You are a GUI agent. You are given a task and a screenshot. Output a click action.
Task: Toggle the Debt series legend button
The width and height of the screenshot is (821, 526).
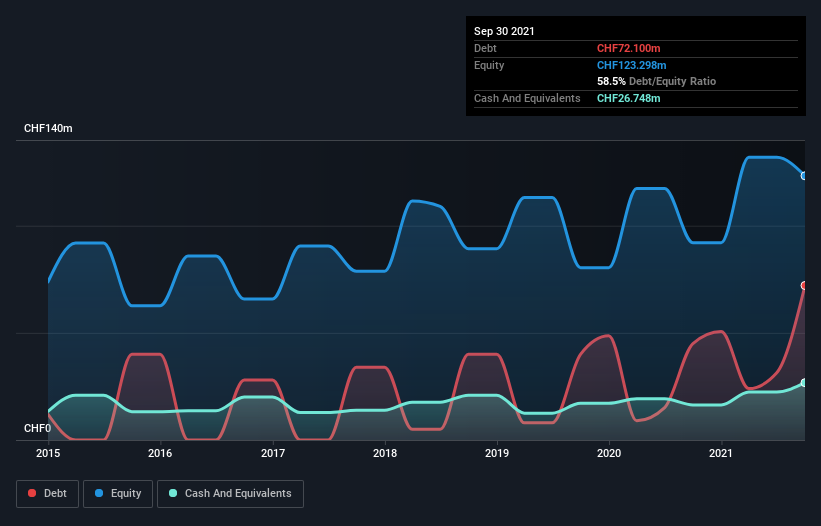point(47,494)
